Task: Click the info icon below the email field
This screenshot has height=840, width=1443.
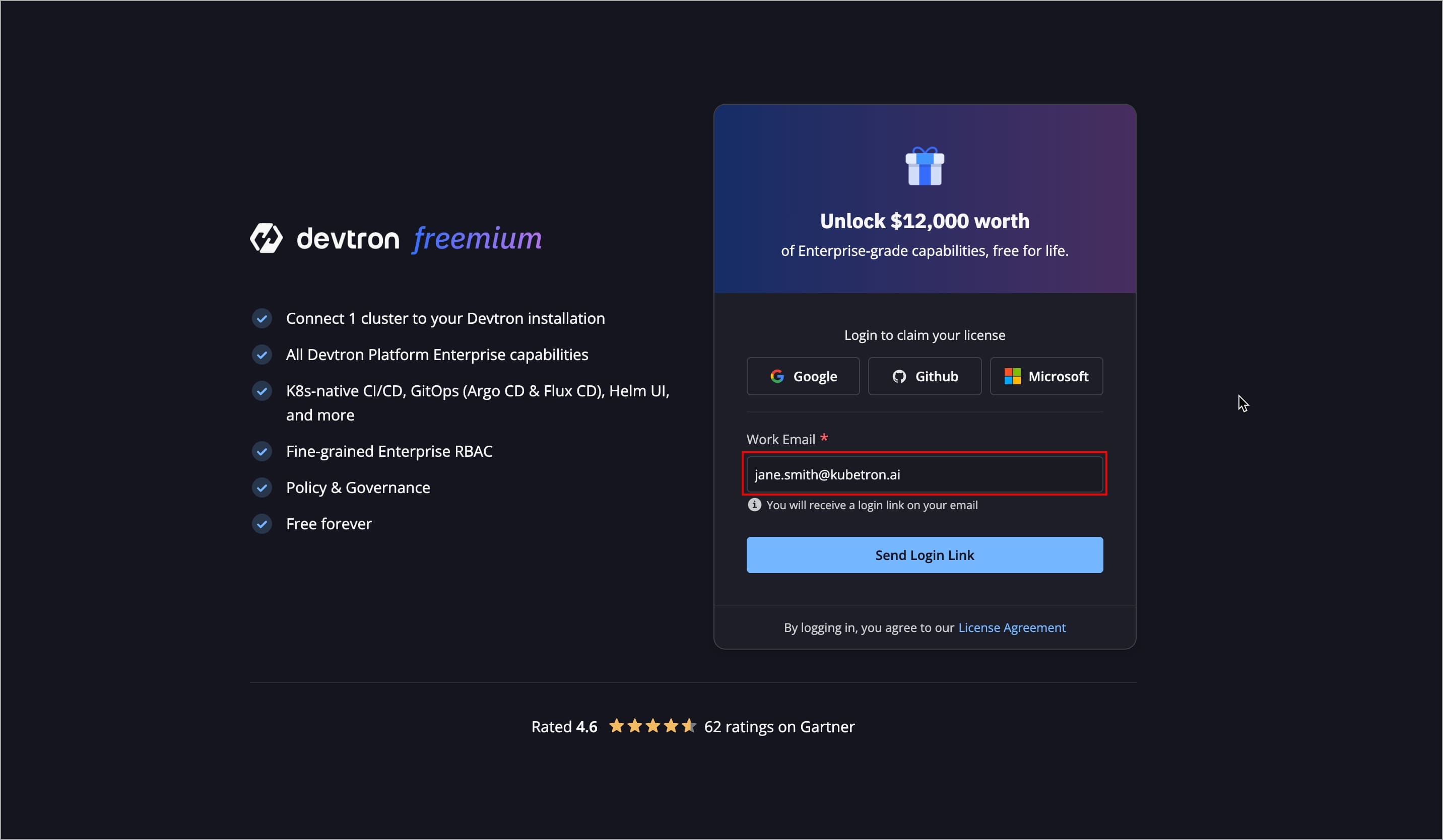Action: [754, 505]
